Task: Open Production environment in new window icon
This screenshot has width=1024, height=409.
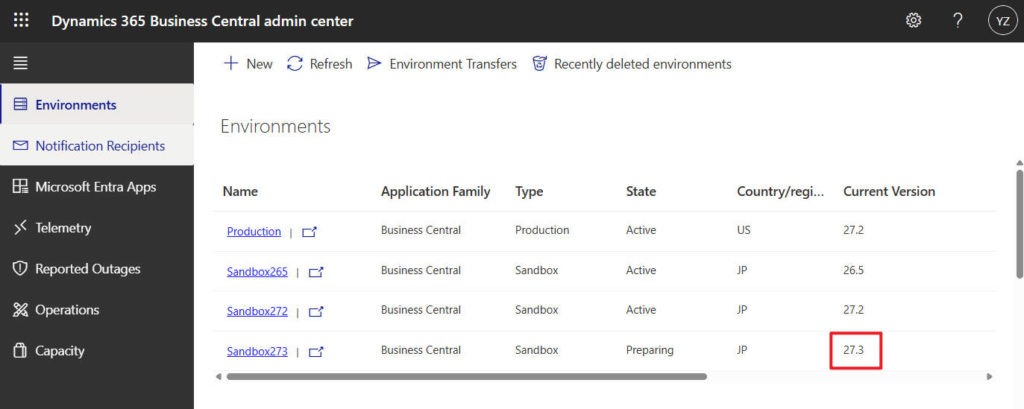Action: point(309,232)
